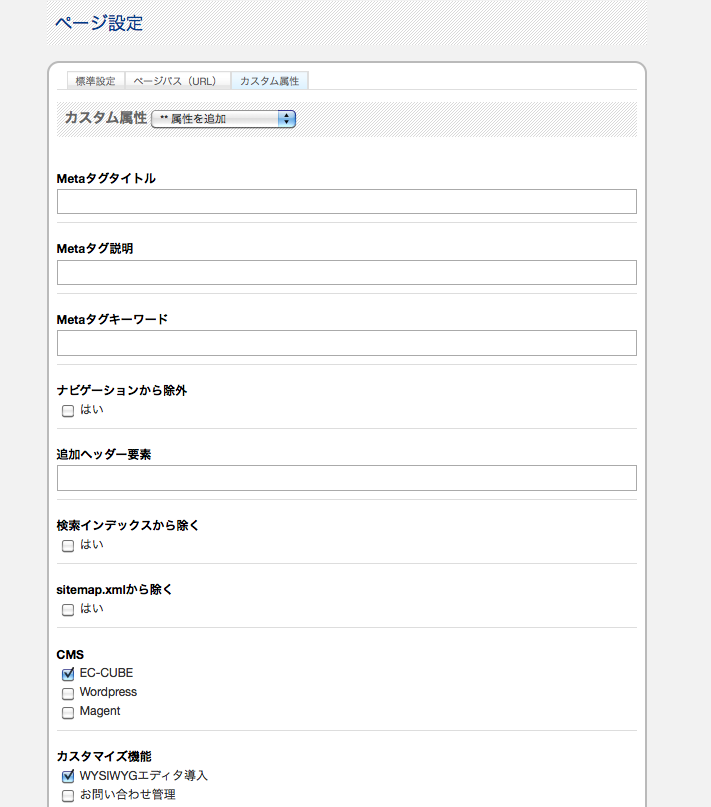Click the Metaタグタイトル input field
This screenshot has width=711, height=807.
click(x=346, y=201)
